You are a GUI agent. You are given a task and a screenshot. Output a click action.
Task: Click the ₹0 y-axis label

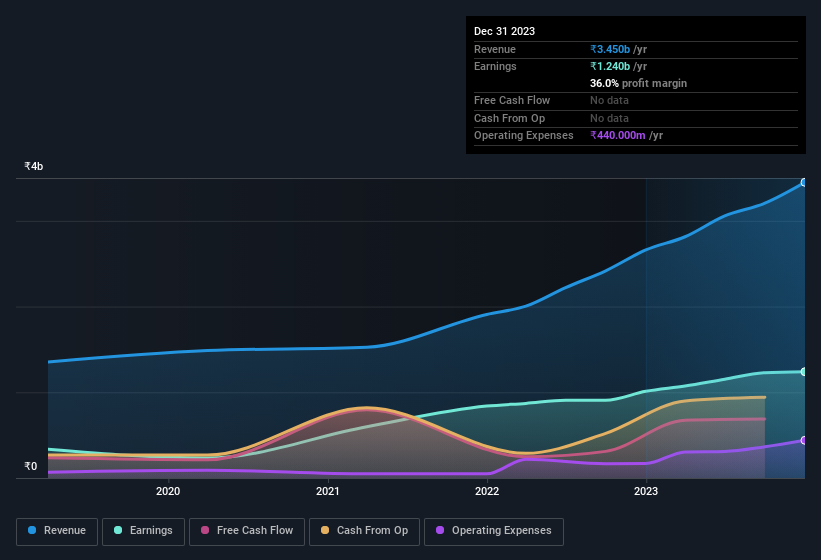30,466
